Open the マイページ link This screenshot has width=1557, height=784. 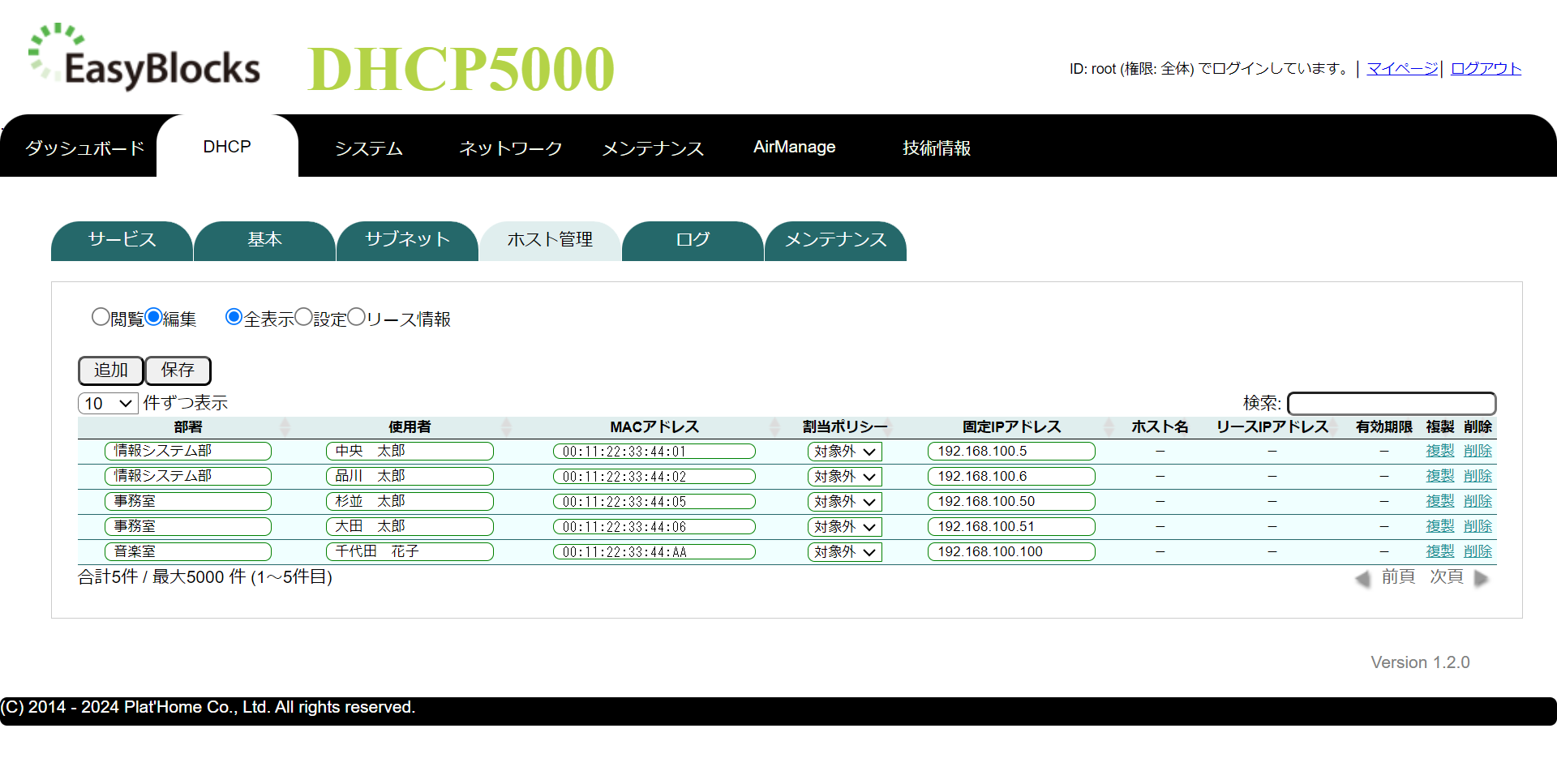(x=1402, y=69)
